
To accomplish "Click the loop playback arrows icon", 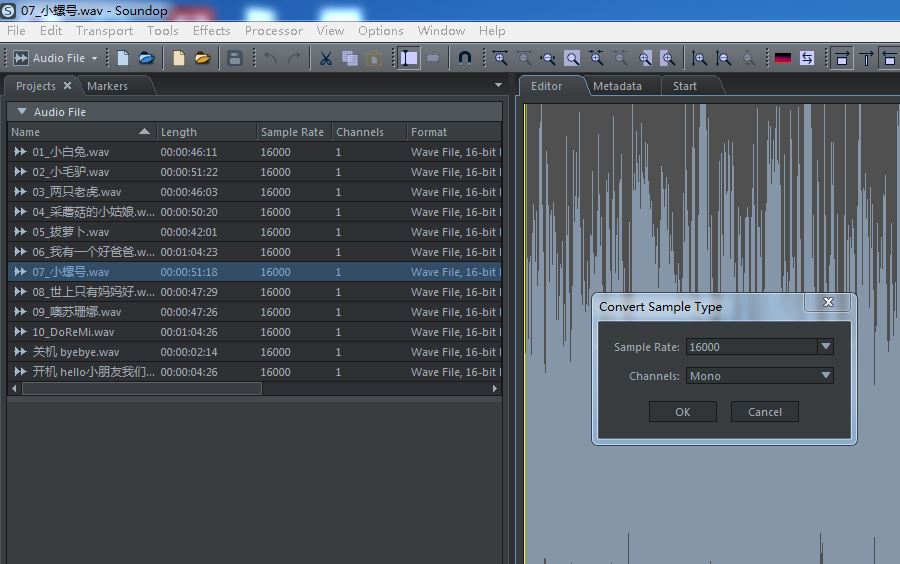I will pos(807,58).
